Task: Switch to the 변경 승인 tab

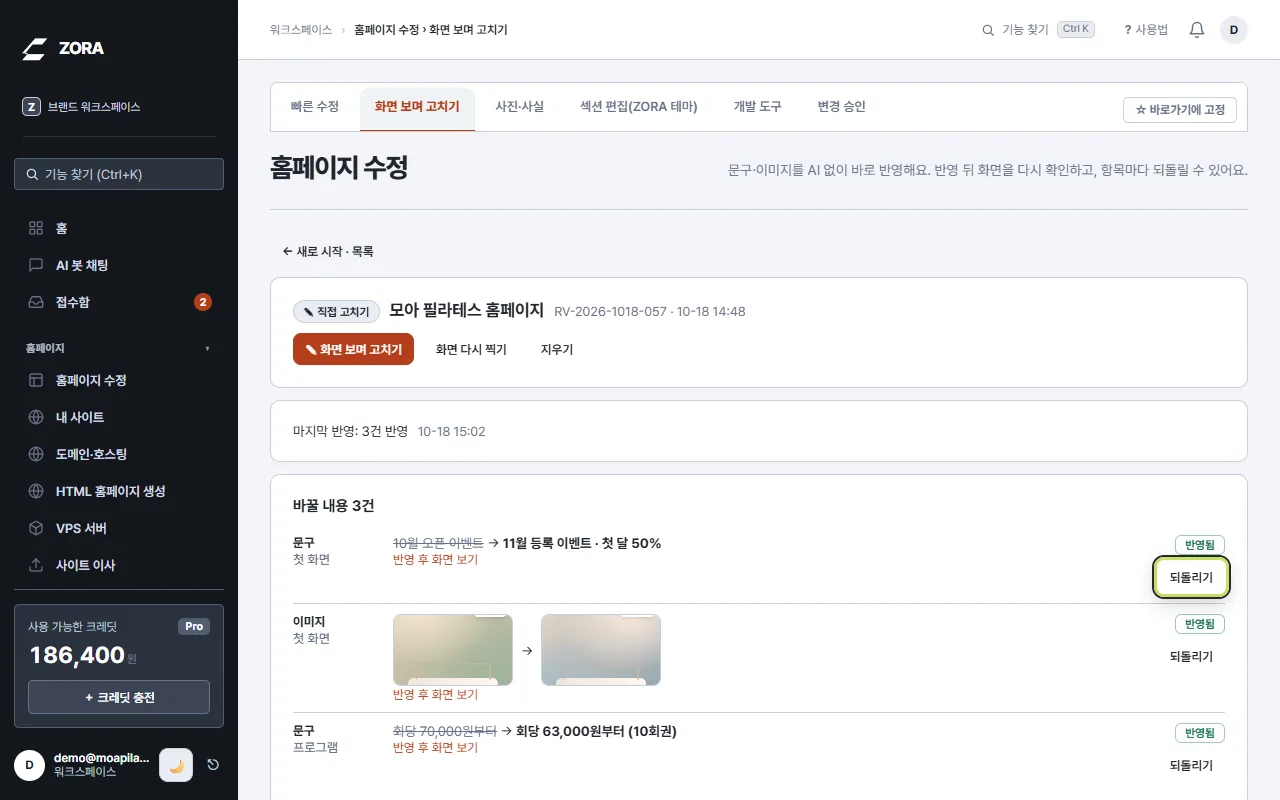Action: pyautogui.click(x=842, y=106)
